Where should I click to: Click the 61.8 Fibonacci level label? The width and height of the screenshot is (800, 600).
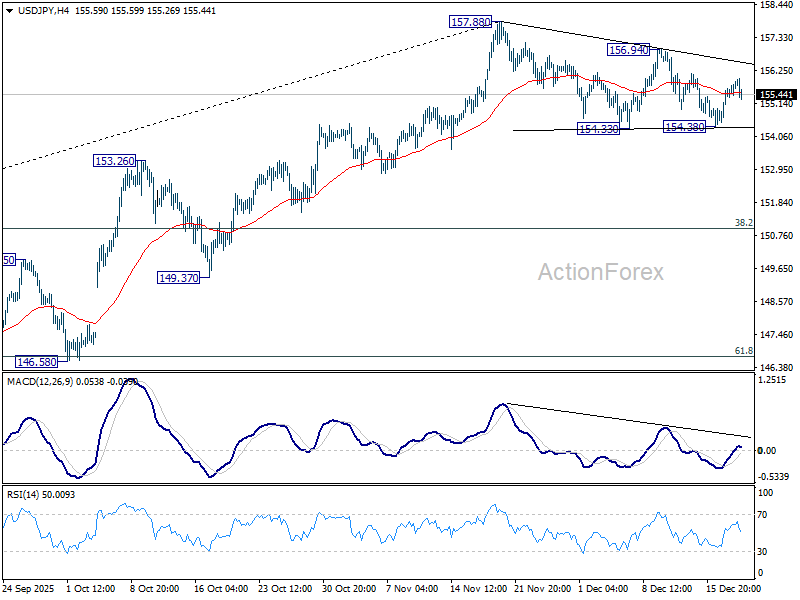743,351
